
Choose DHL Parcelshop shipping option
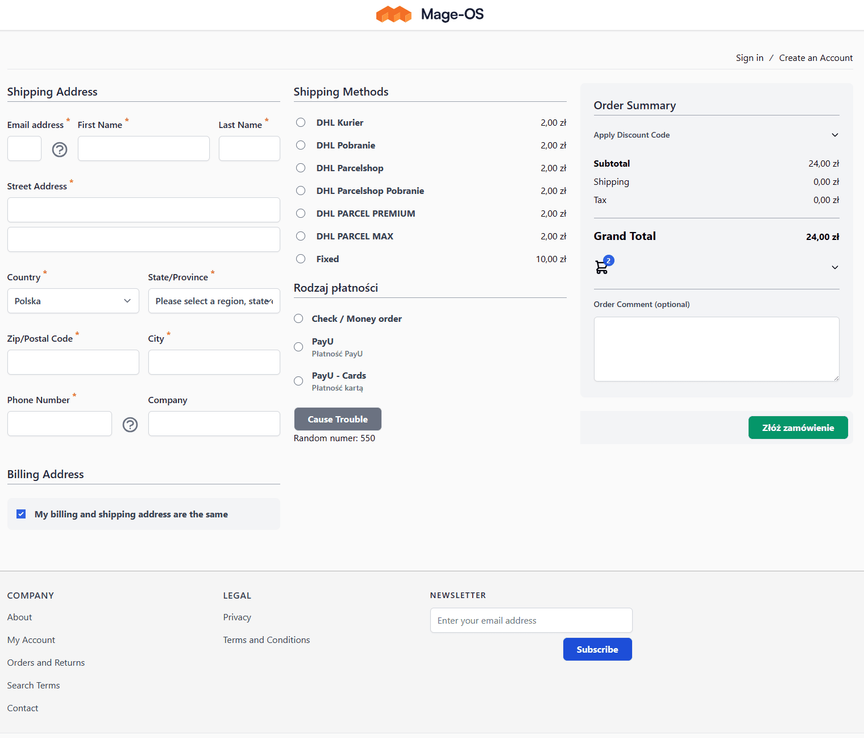tap(300, 168)
